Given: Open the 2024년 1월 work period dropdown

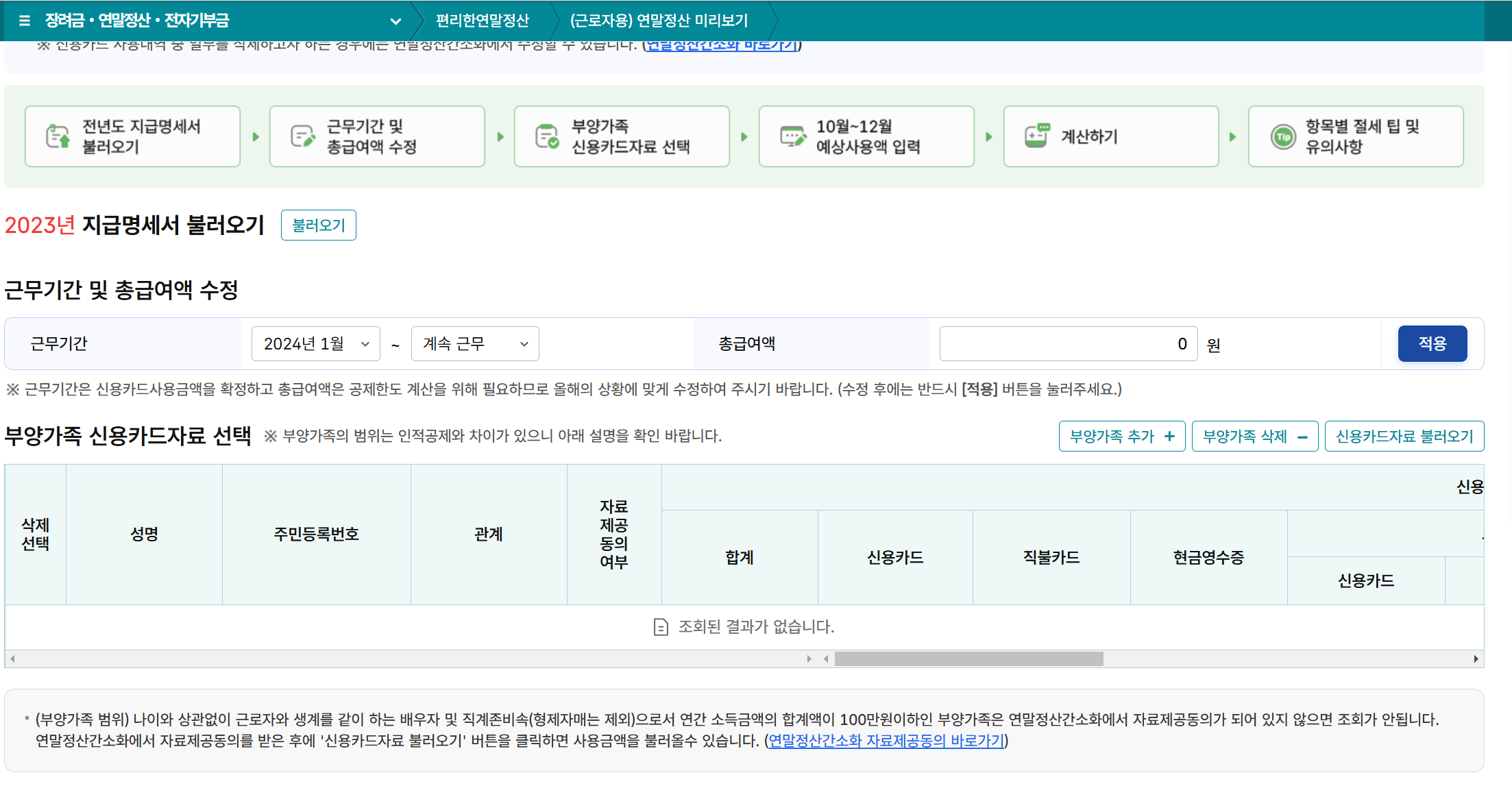Looking at the screenshot, I should (315, 343).
